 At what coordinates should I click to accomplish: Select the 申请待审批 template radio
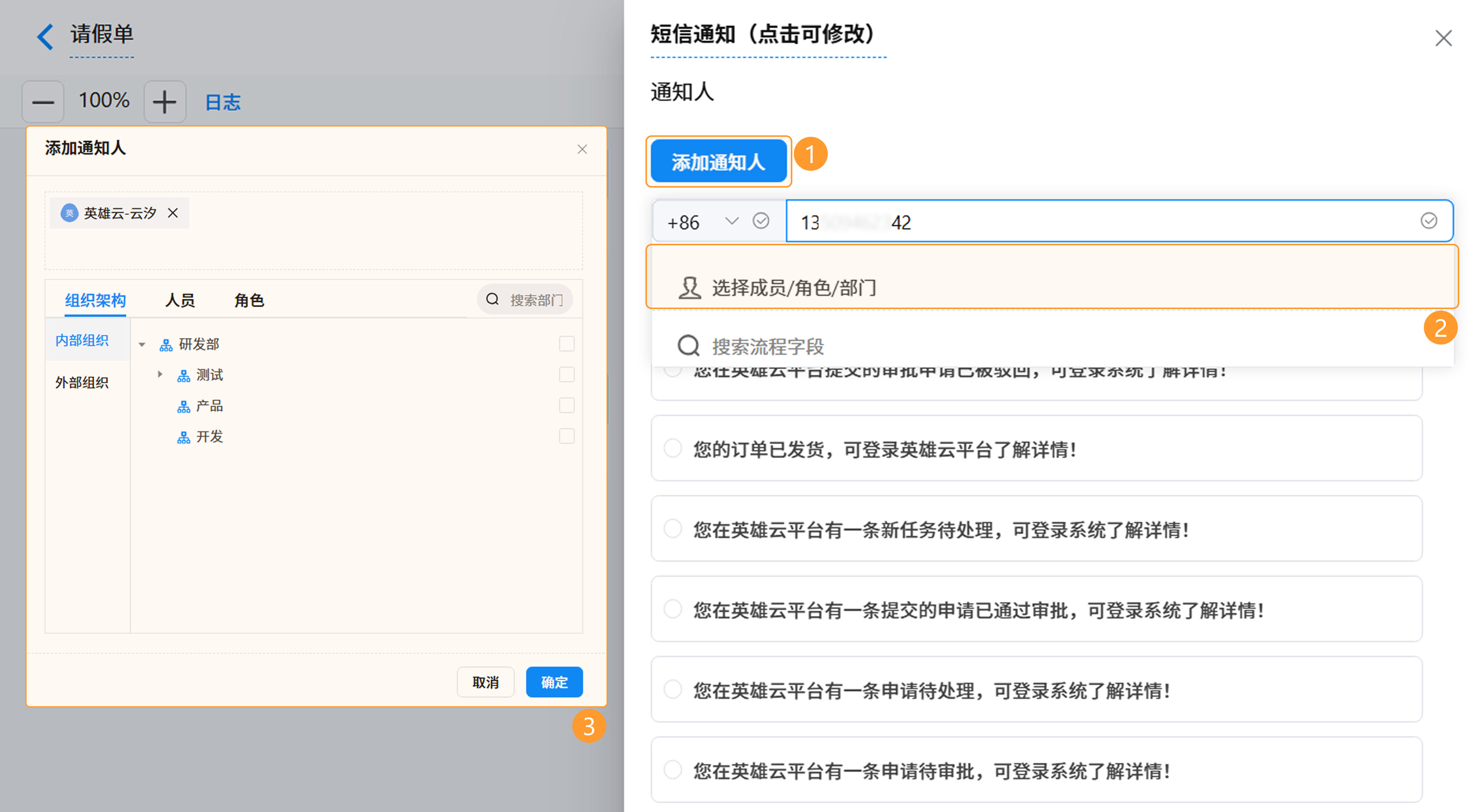[673, 769]
